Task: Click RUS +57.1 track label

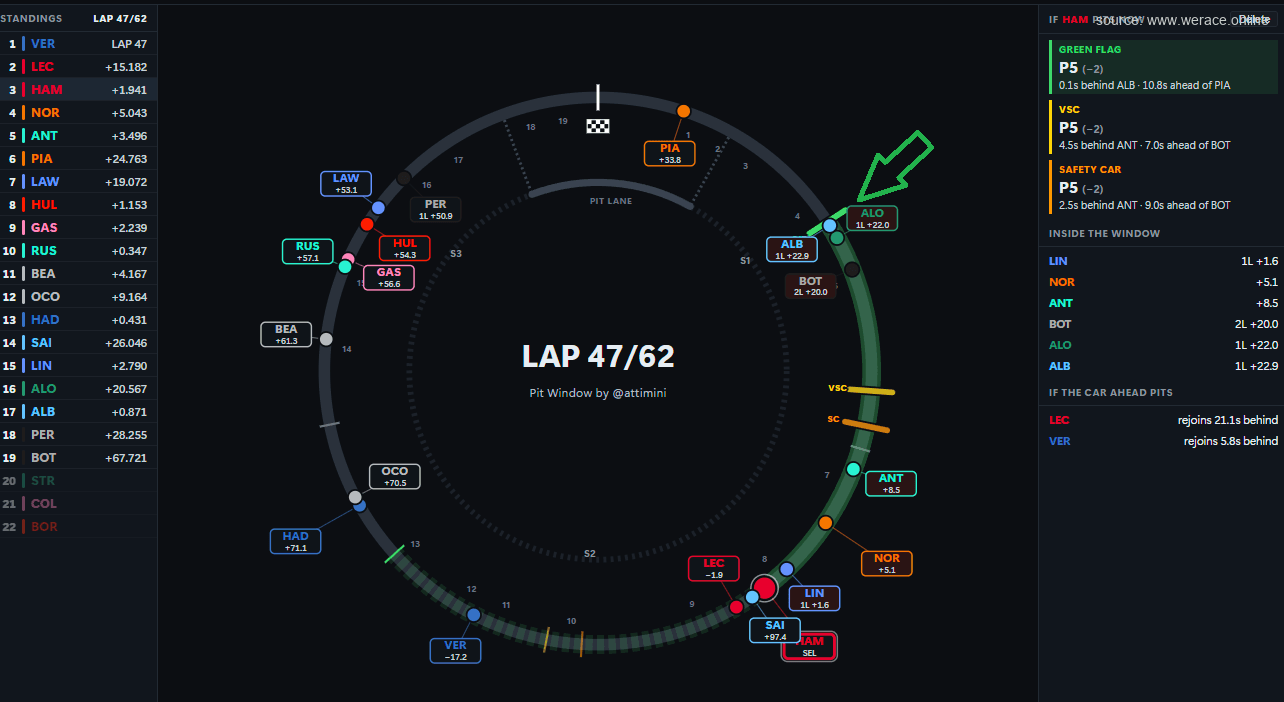Action: tap(307, 251)
